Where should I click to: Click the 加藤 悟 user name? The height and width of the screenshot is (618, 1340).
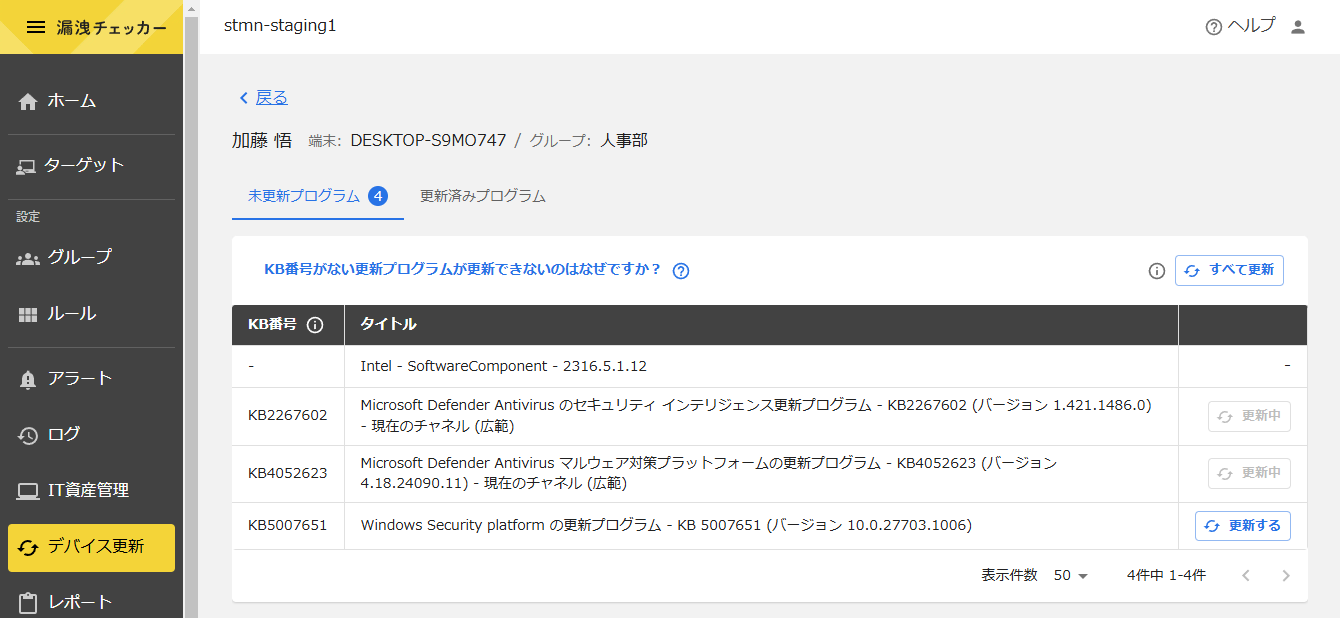click(x=262, y=141)
